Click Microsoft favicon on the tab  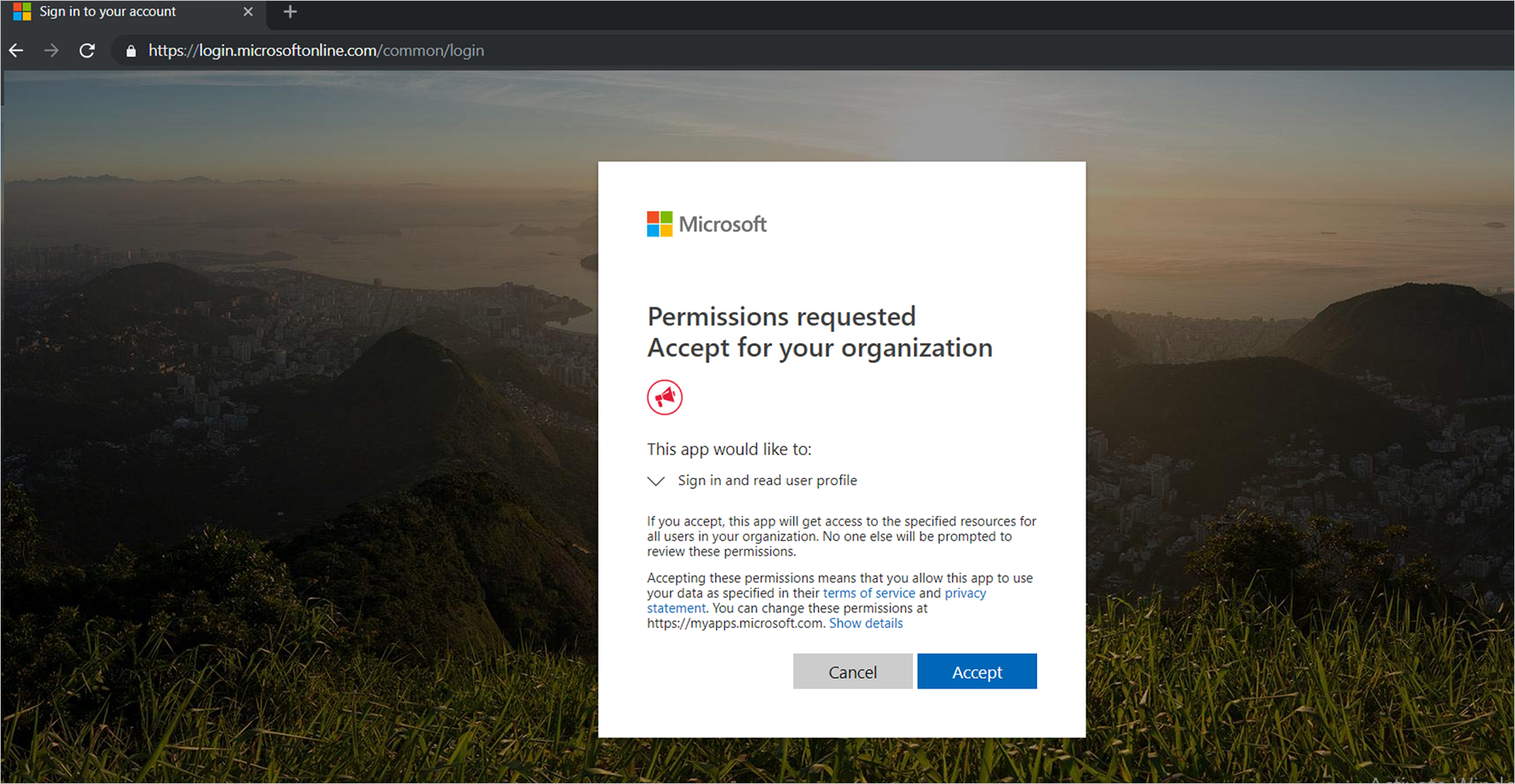pyautogui.click(x=22, y=11)
